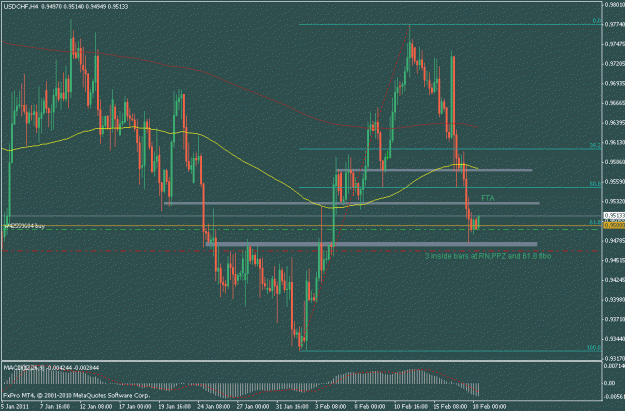Click the '10 Feb 16:00' time axis label

411,407
